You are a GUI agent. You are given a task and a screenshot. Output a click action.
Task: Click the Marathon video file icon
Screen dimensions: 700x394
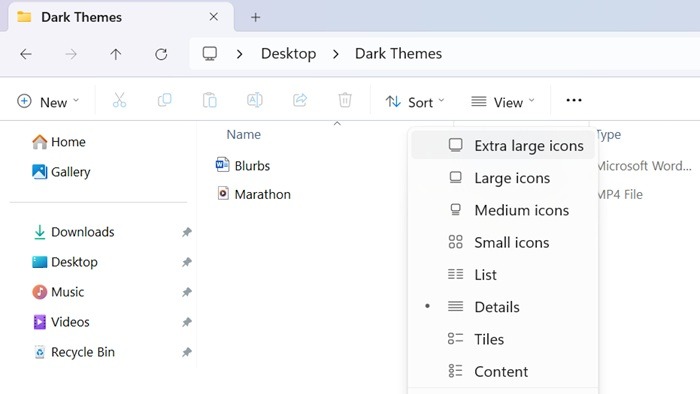point(223,194)
